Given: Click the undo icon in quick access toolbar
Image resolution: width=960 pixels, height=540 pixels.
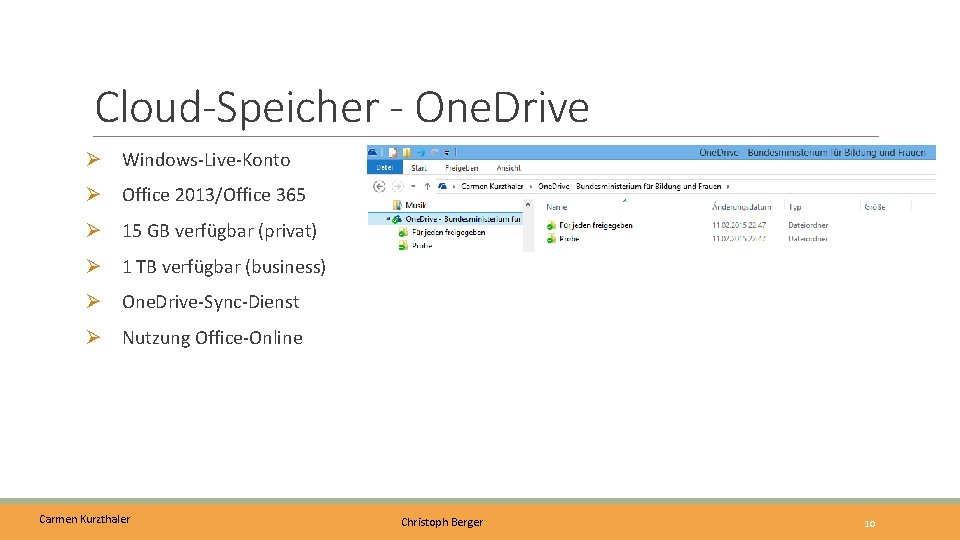Looking at the screenshot, I should 421,152.
